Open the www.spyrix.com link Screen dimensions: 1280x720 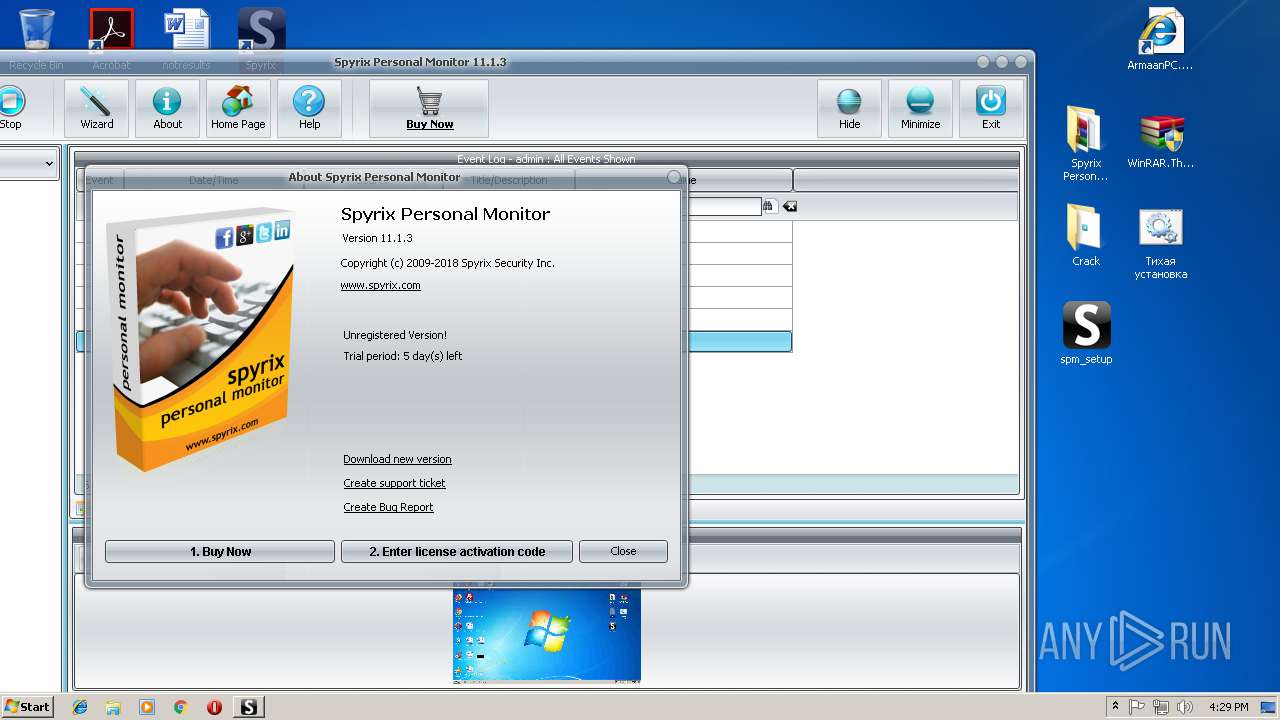[381, 285]
